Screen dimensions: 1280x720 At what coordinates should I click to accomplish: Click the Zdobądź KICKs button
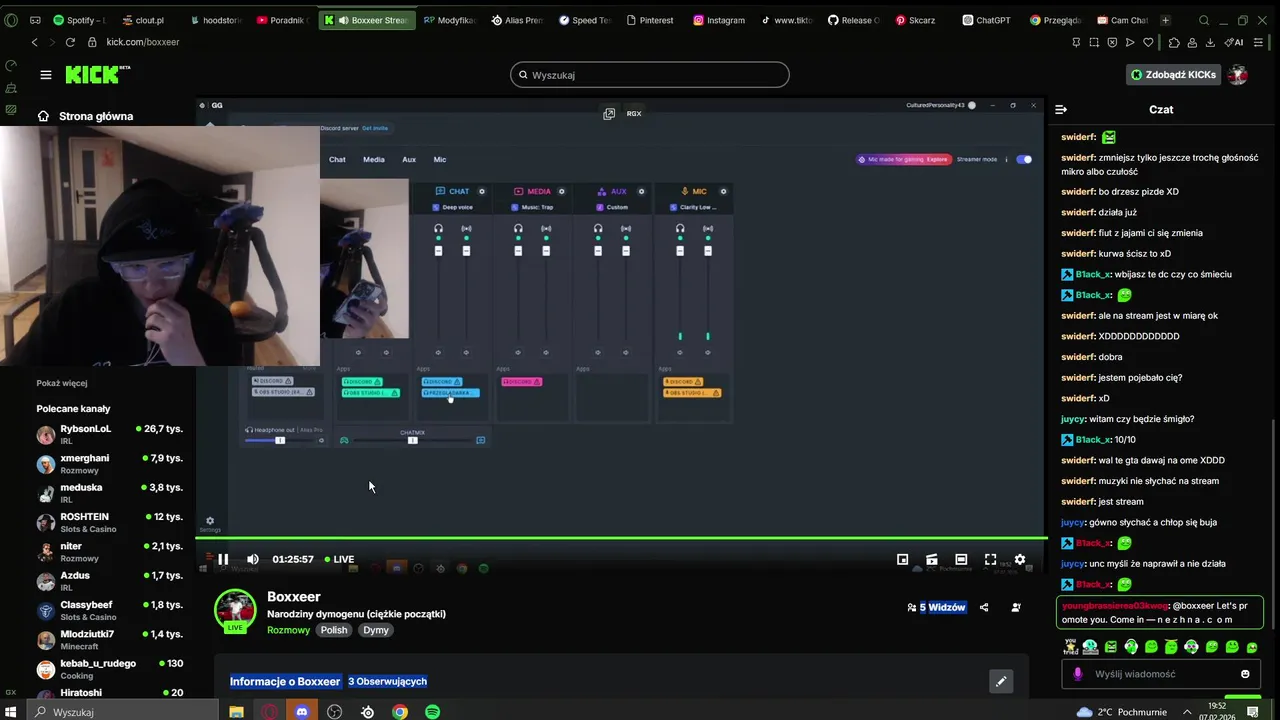point(1174,74)
